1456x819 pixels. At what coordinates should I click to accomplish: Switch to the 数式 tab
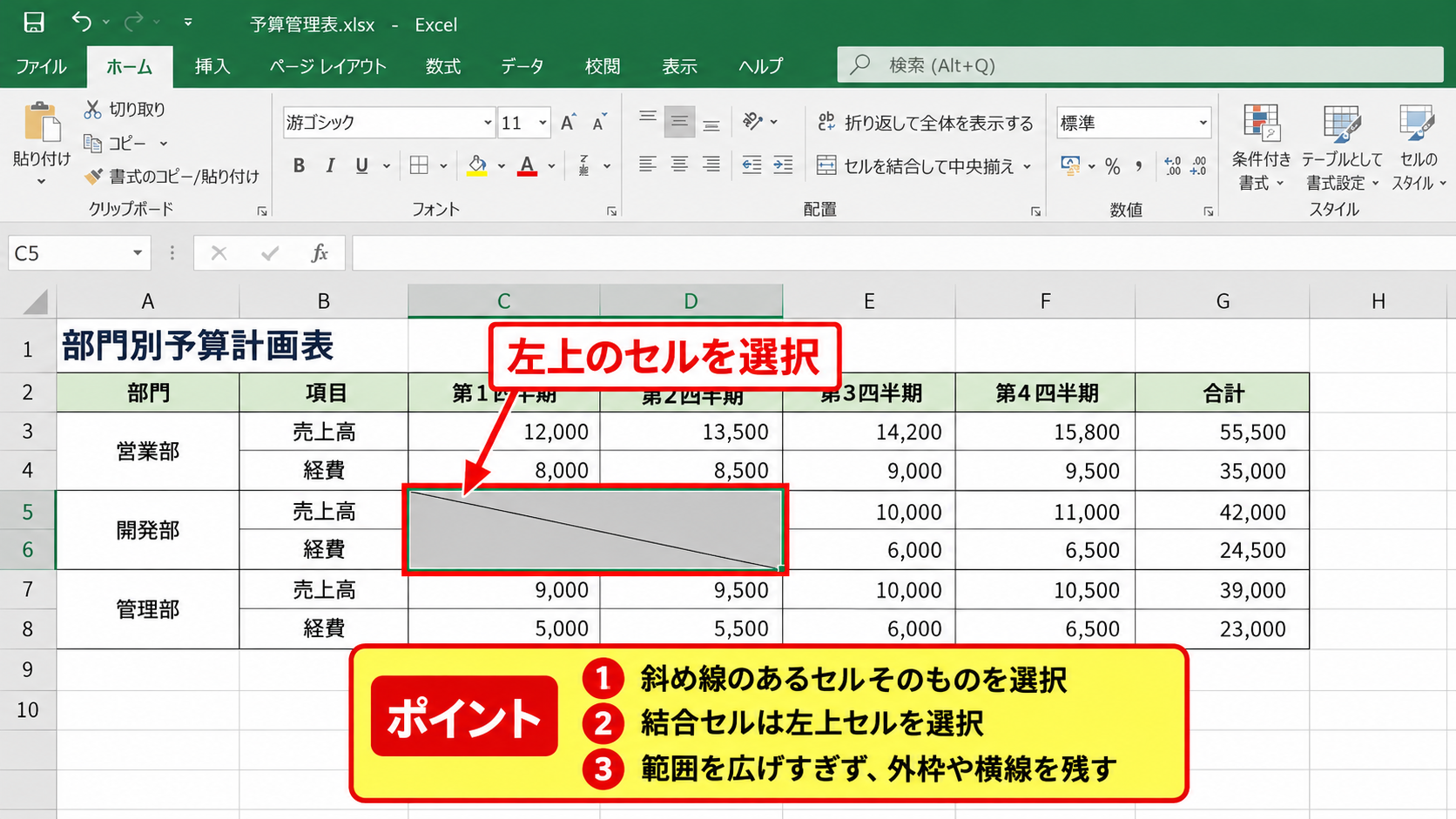pyautogui.click(x=442, y=66)
